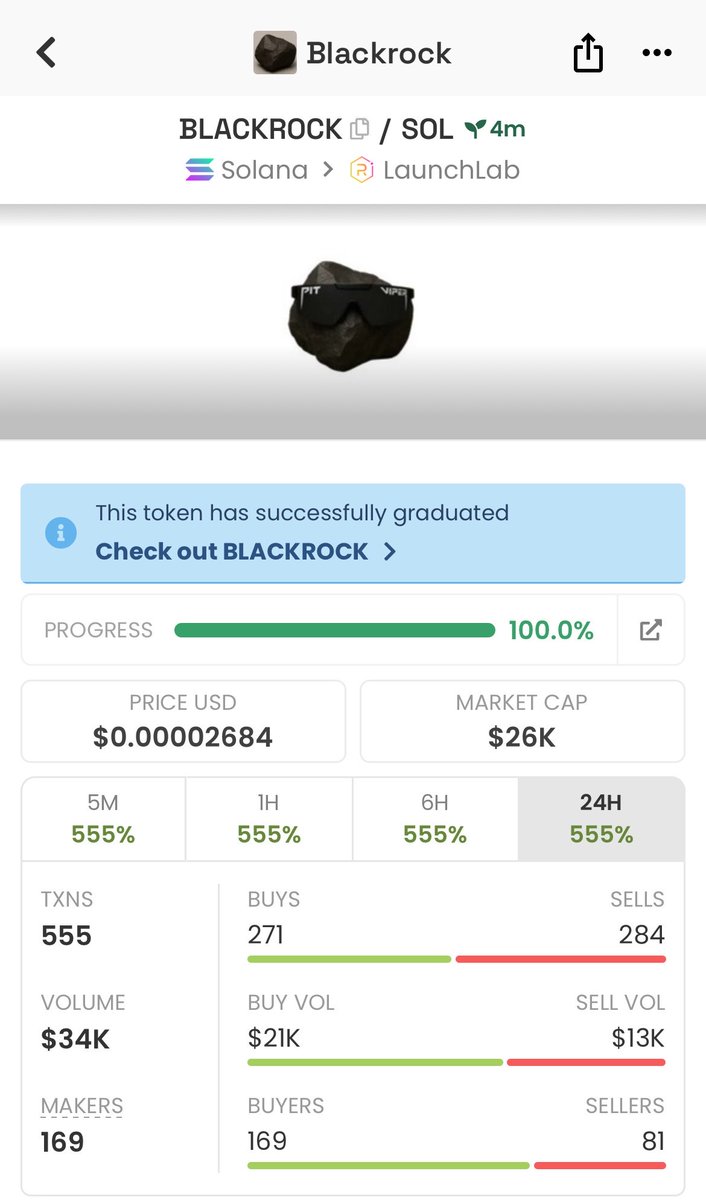The height and width of the screenshot is (1200, 706).
Task: Tap the green progress bar
Action: tap(335, 630)
